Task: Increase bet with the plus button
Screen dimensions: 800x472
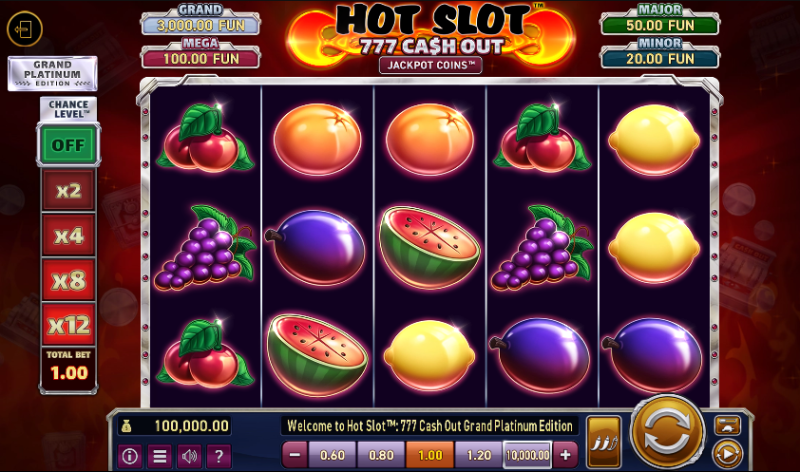Action: click(565, 455)
